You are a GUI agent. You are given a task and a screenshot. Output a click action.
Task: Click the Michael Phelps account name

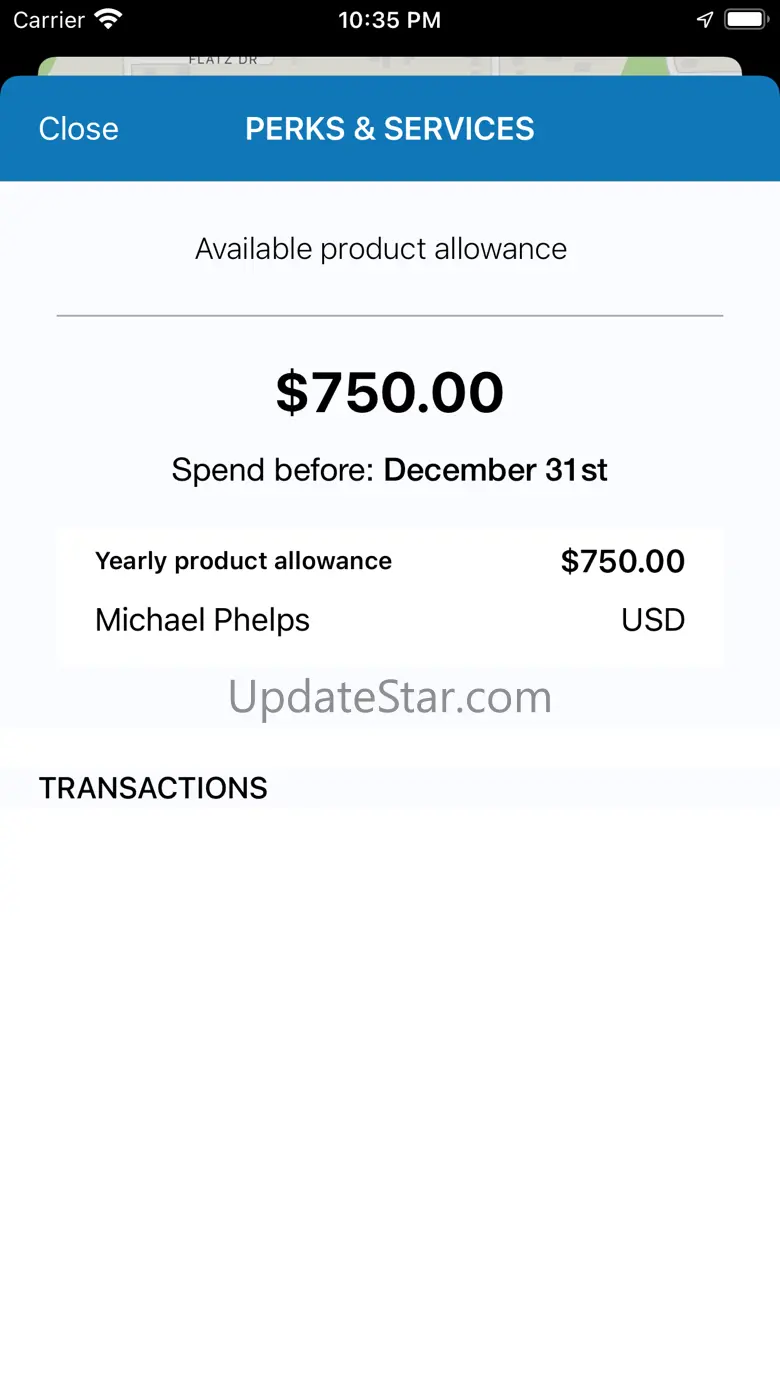point(202,620)
